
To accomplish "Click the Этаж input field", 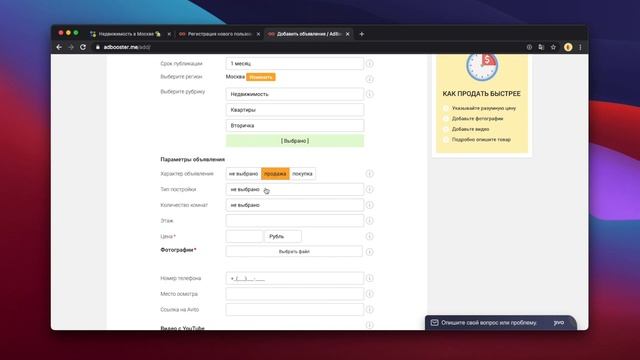I will 295,221.
